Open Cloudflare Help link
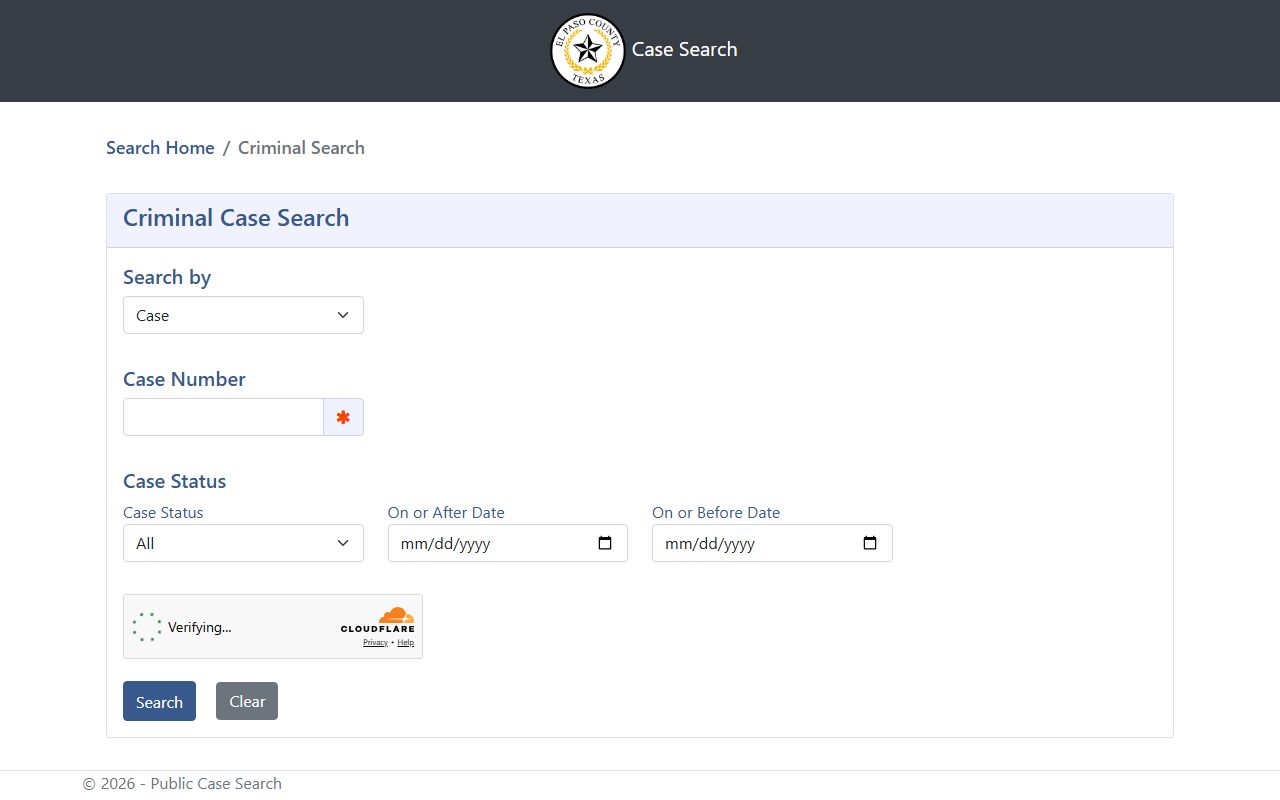The image size is (1280, 800). (x=405, y=643)
